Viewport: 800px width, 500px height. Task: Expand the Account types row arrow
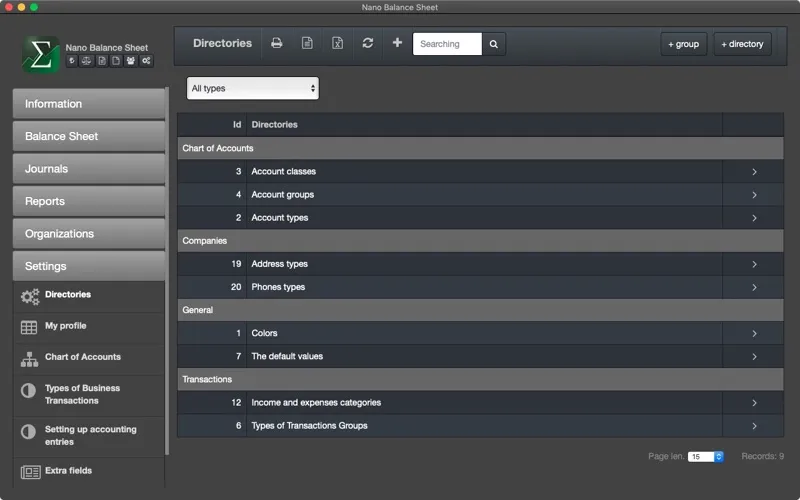754,218
